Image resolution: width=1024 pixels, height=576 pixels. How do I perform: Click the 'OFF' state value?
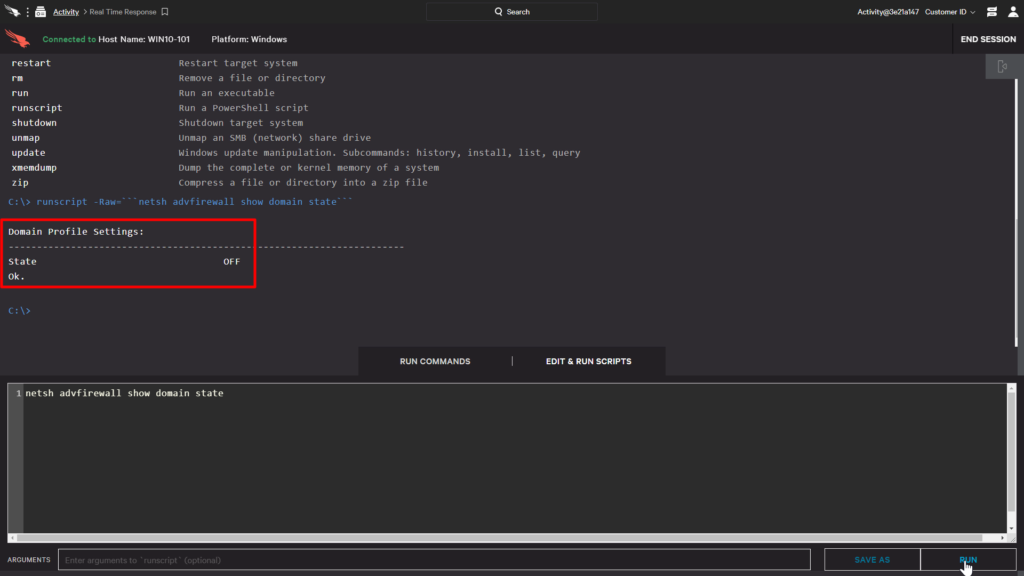(232, 261)
